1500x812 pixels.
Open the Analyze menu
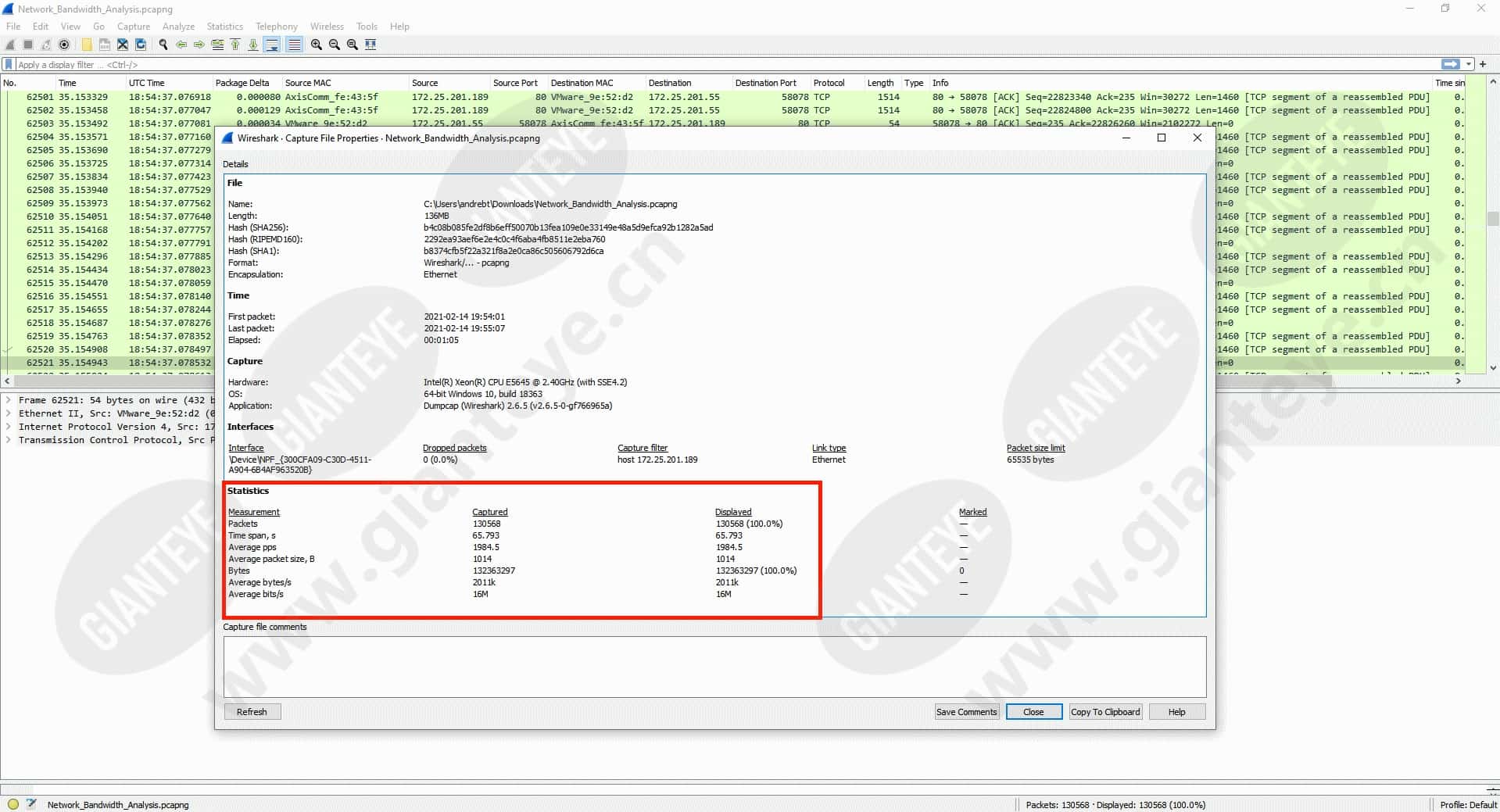coord(178,26)
